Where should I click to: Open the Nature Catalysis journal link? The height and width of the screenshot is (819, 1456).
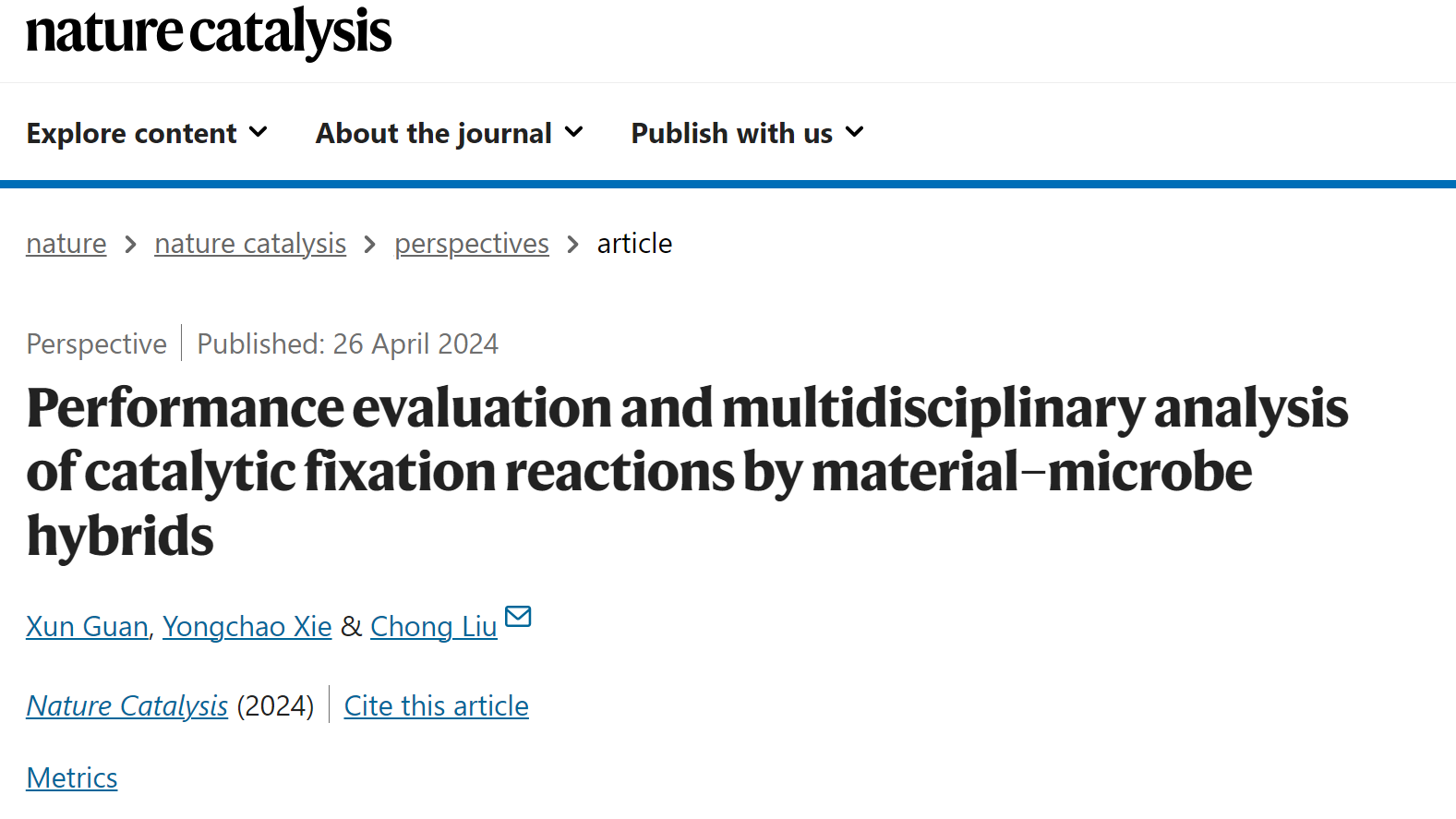tap(126, 705)
